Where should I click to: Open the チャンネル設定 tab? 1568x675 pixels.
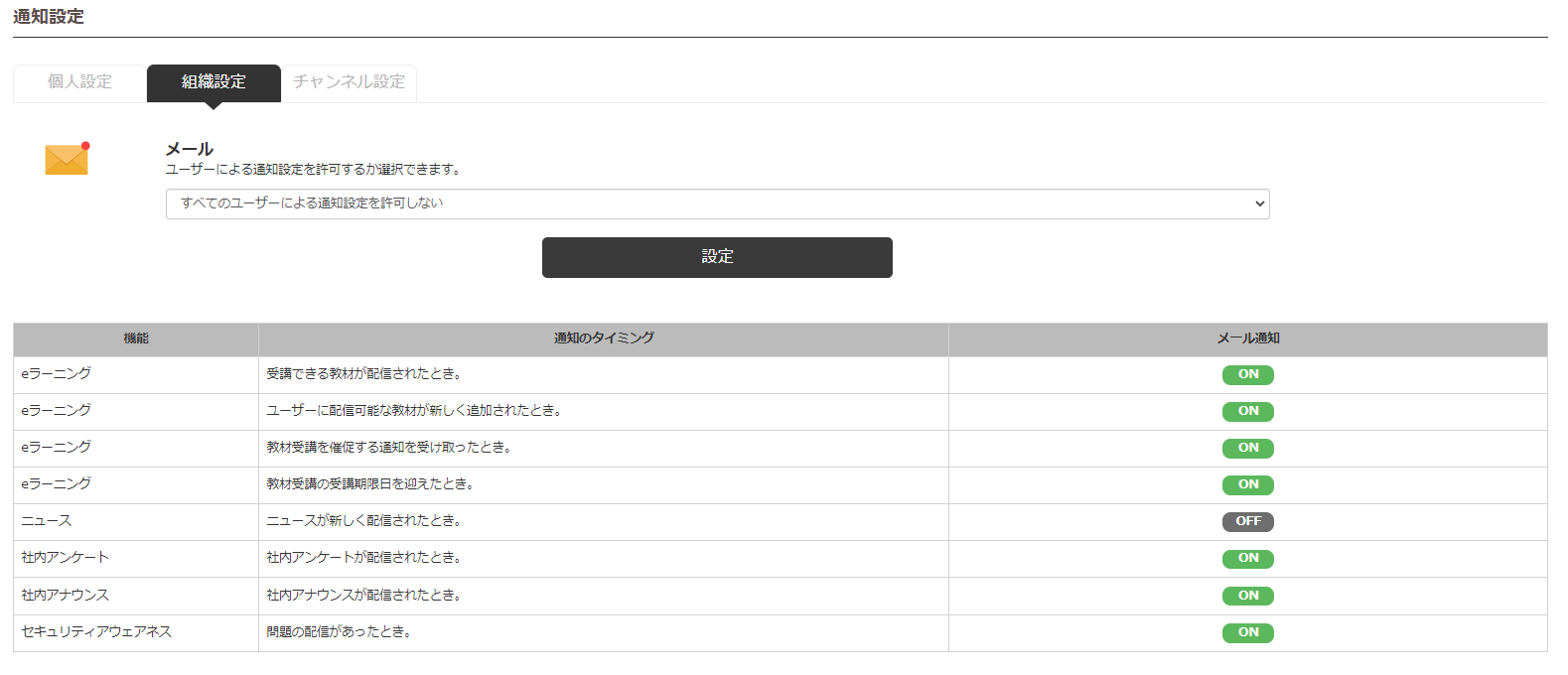pyautogui.click(x=349, y=82)
